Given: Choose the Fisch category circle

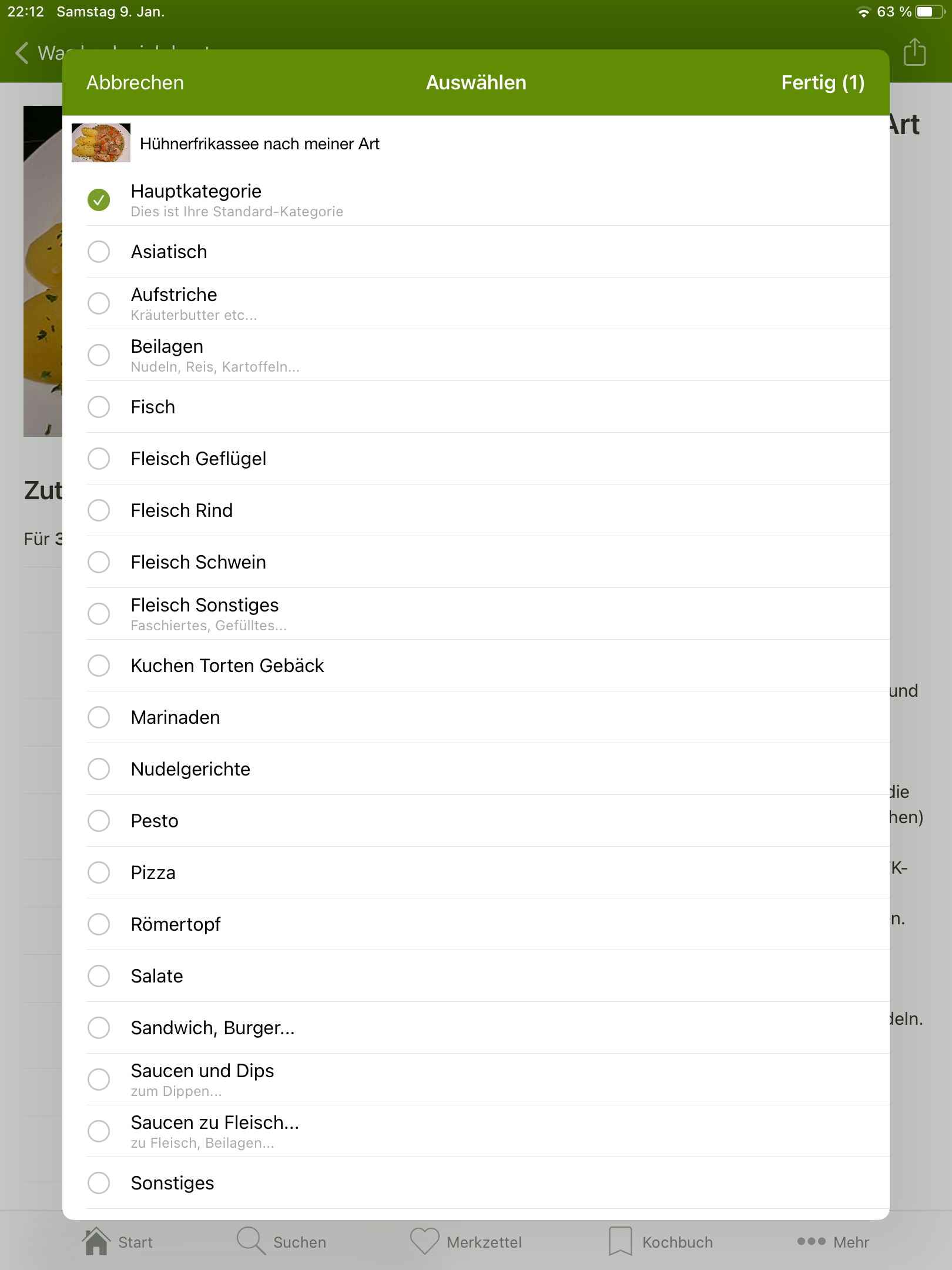Looking at the screenshot, I should [x=99, y=407].
